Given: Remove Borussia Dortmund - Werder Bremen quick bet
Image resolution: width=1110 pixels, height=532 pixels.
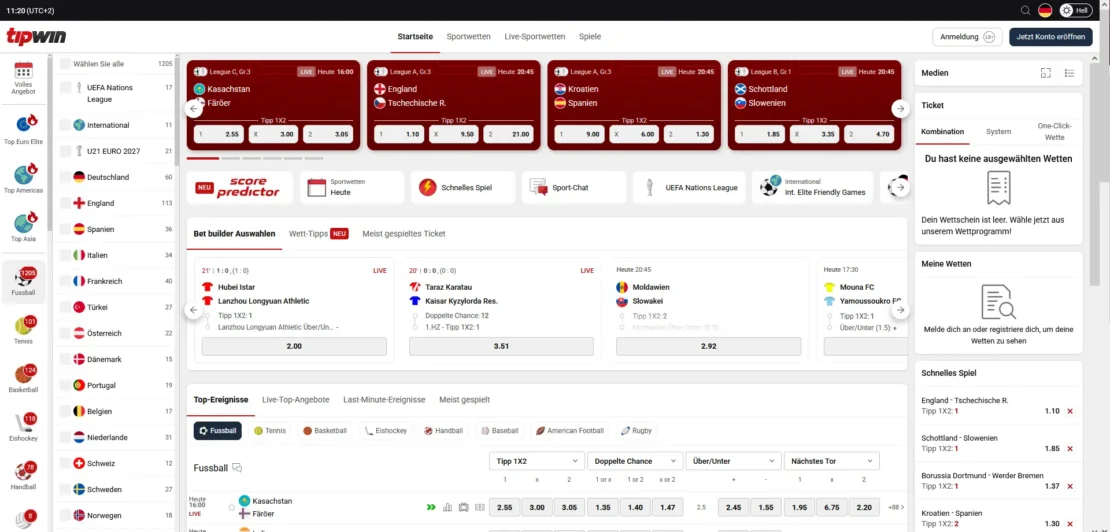Looking at the screenshot, I should (x=1070, y=486).
